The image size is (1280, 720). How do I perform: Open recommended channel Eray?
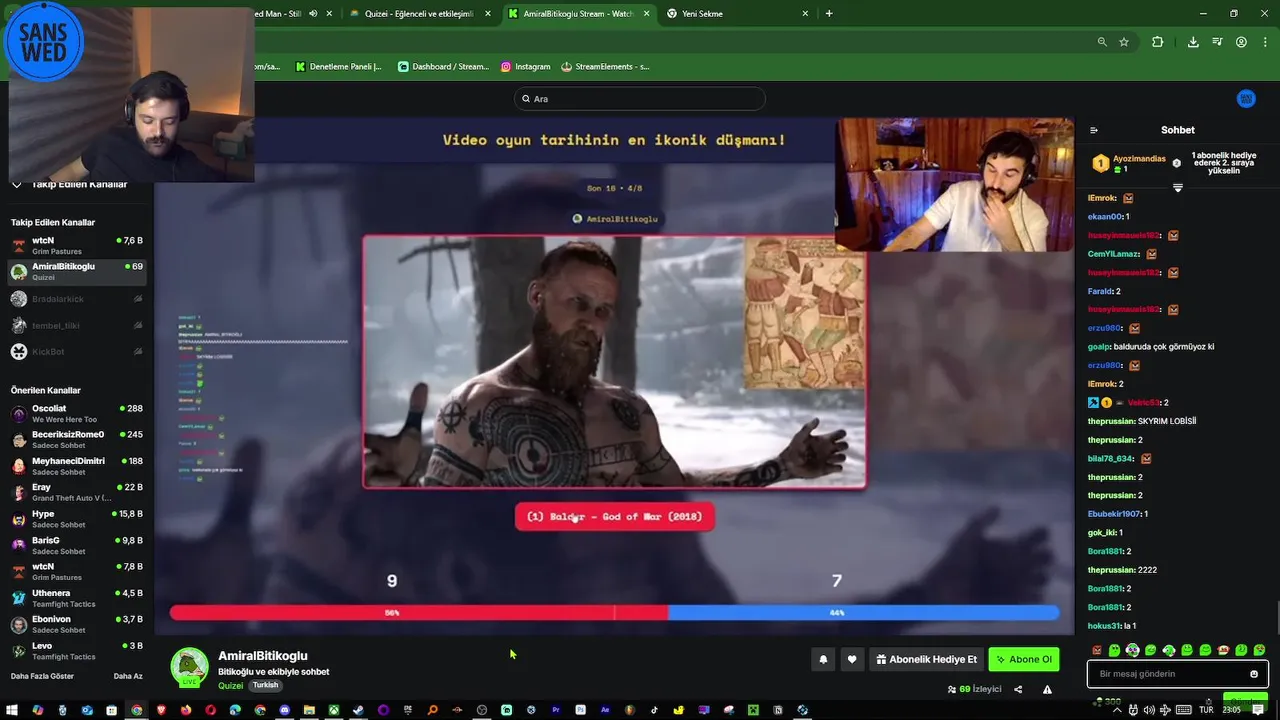[77, 492]
